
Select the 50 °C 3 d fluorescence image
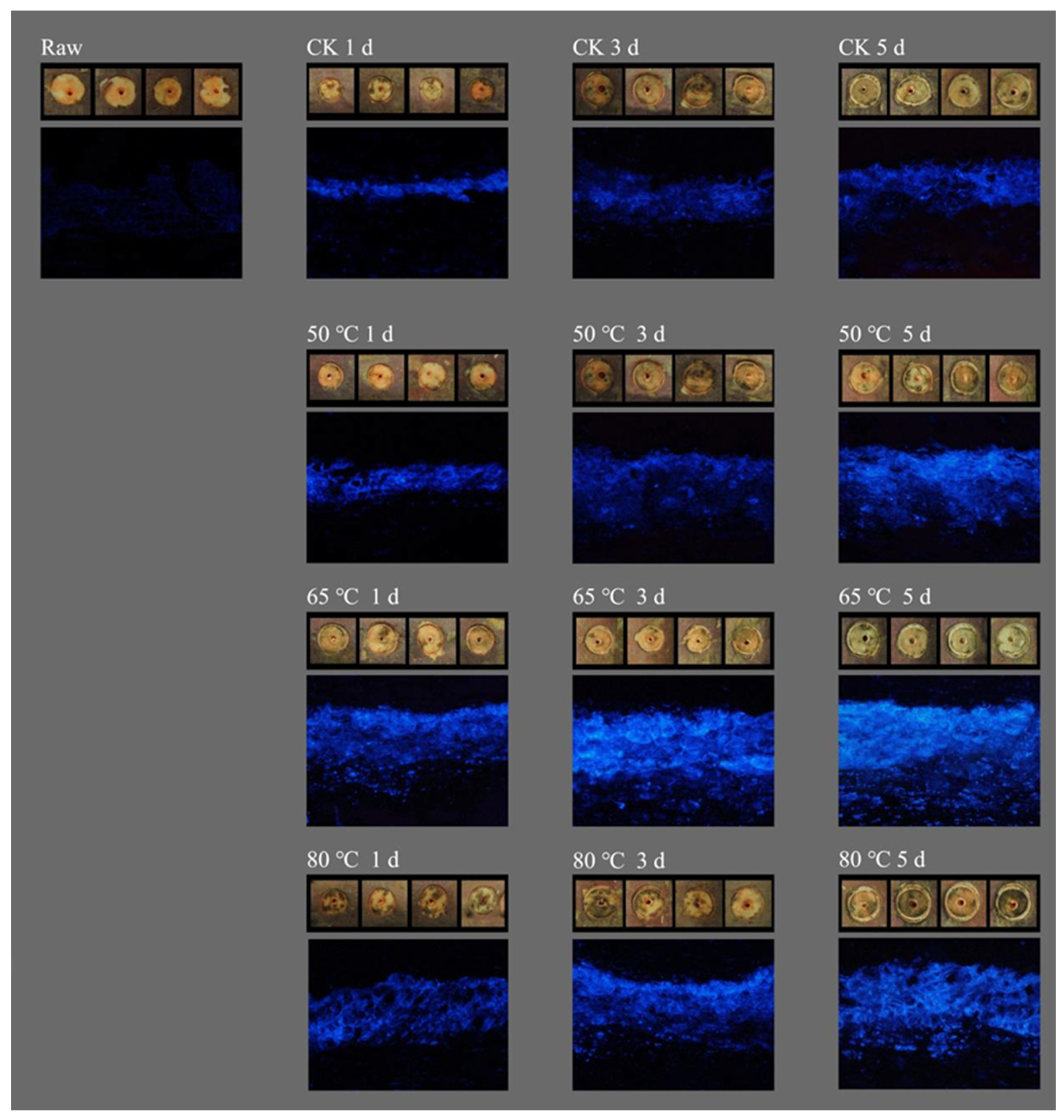click(x=673, y=487)
